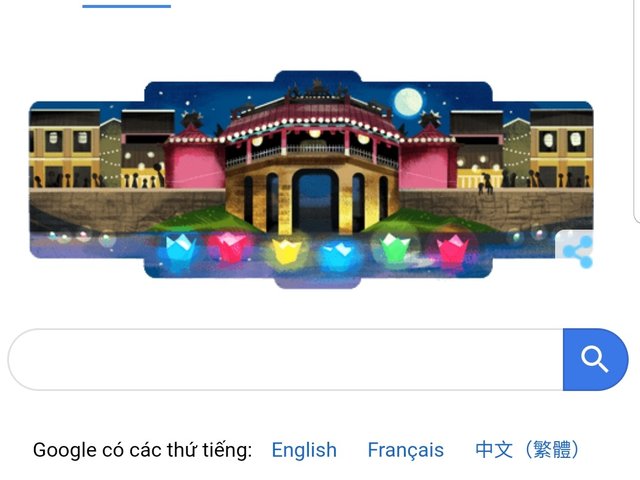Open the Français language link
Image resolution: width=640 pixels, height=480 pixels.
point(406,450)
